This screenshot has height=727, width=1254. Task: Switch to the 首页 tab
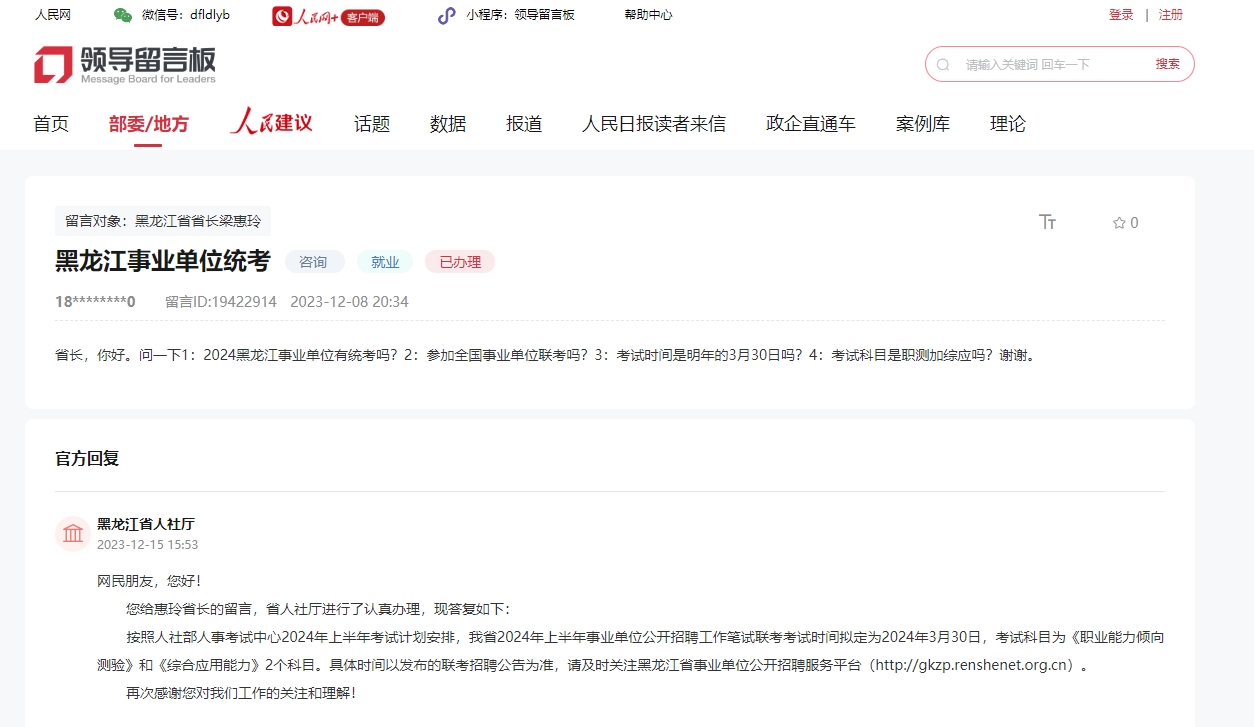pyautogui.click(x=50, y=123)
